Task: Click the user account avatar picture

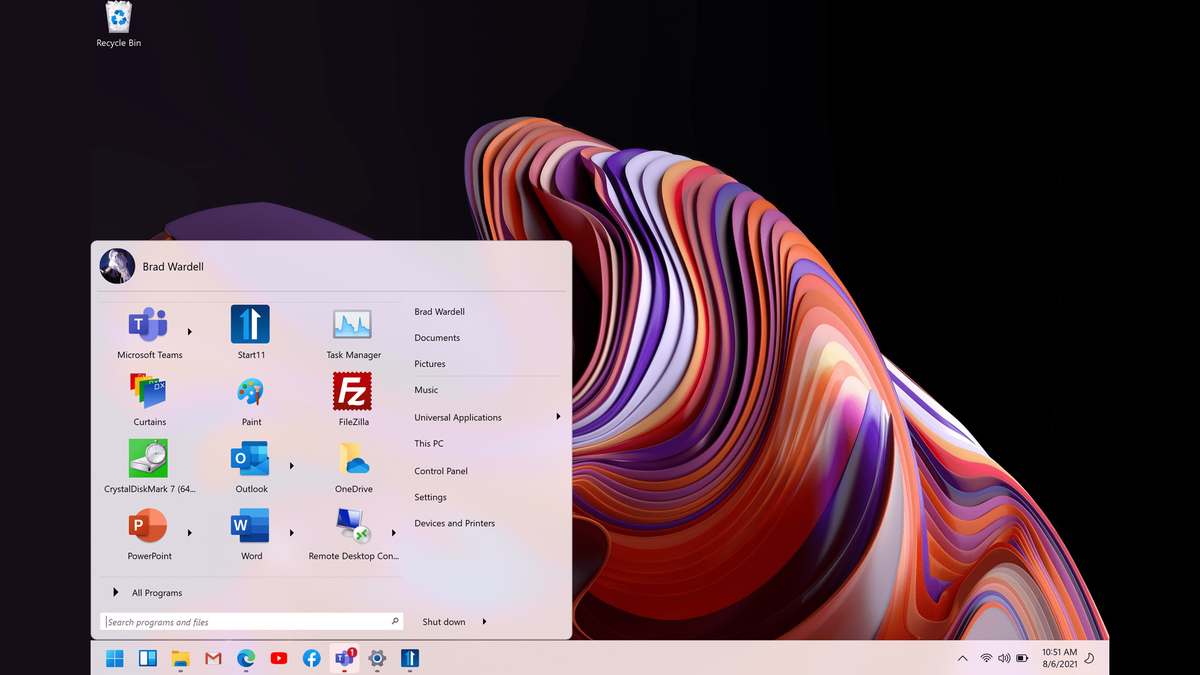Action: click(x=118, y=266)
